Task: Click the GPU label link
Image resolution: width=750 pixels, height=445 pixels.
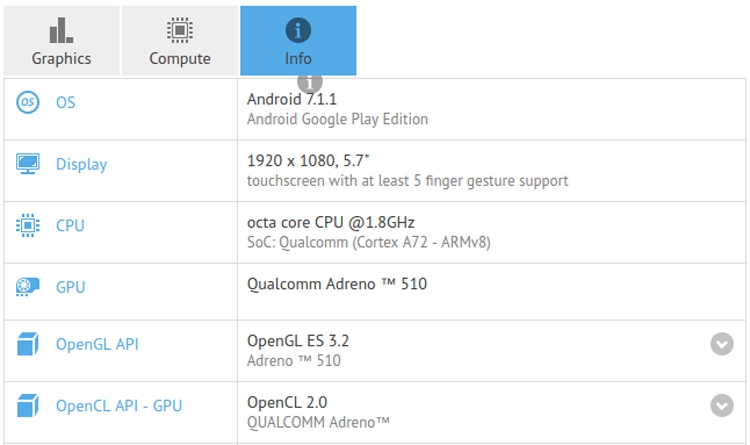Action: tap(70, 287)
